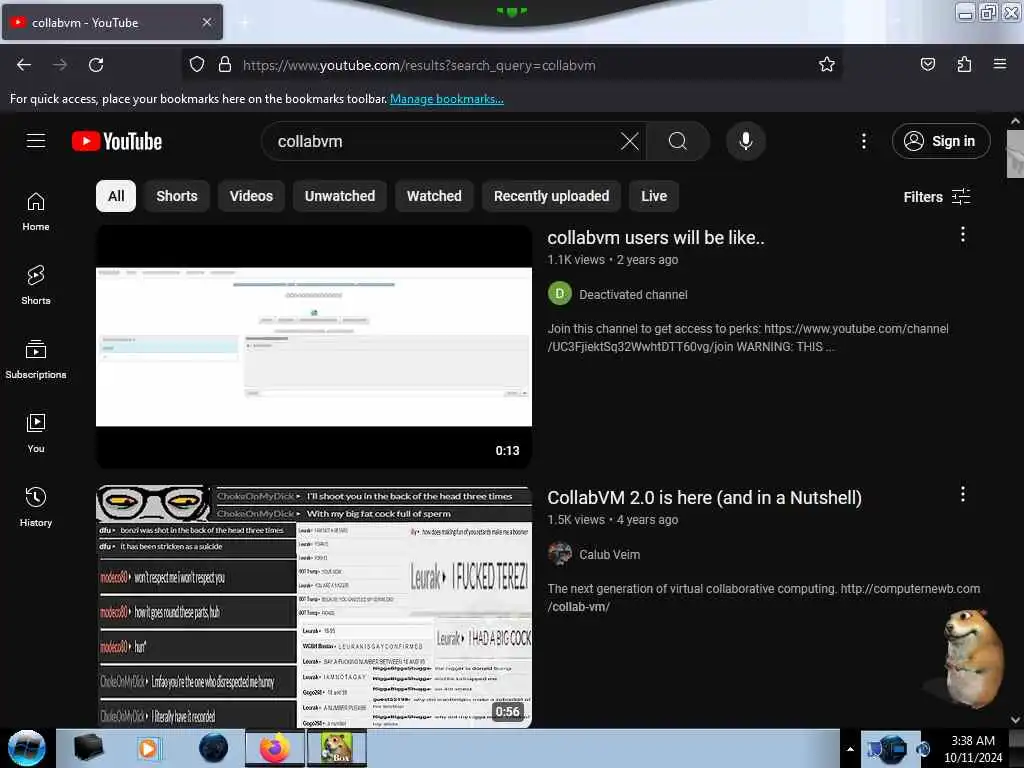Click the Deactivated channel green avatar

click(x=560, y=294)
